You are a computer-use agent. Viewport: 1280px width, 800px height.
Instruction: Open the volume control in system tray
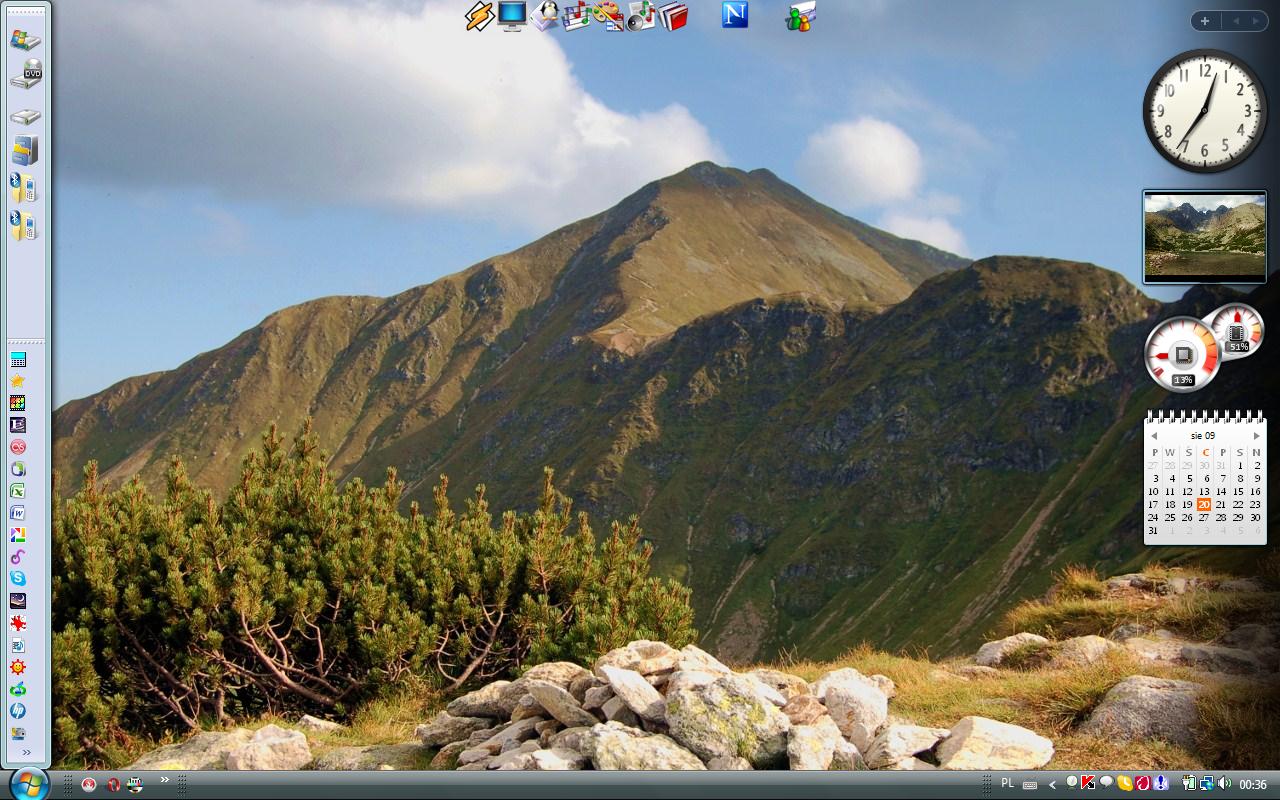(x=1225, y=784)
